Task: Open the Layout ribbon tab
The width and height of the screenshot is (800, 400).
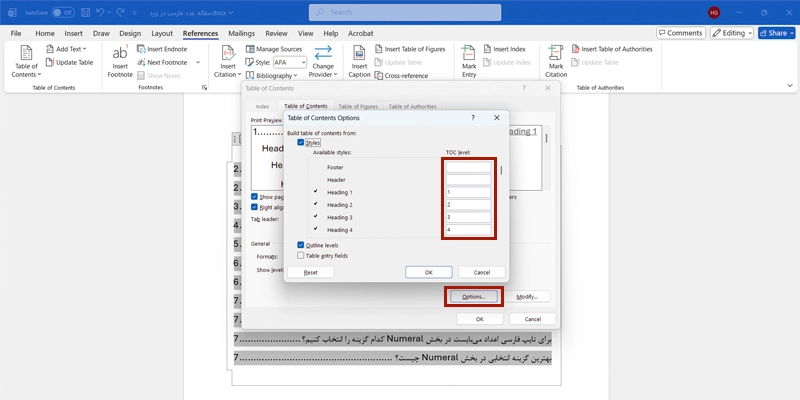Action: [x=162, y=33]
